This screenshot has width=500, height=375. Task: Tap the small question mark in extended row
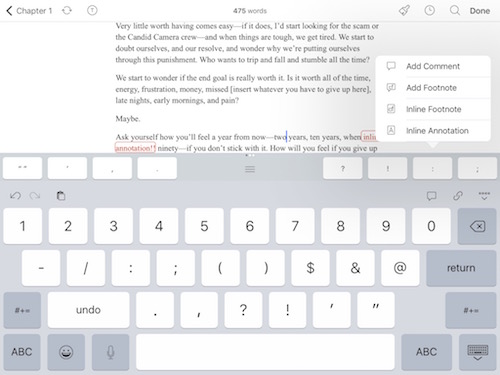coord(343,168)
